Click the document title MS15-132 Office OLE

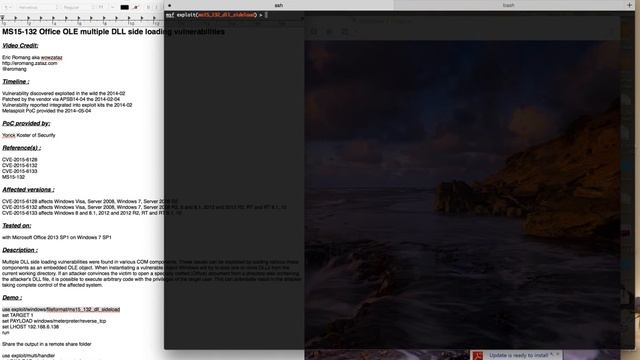pos(113,31)
